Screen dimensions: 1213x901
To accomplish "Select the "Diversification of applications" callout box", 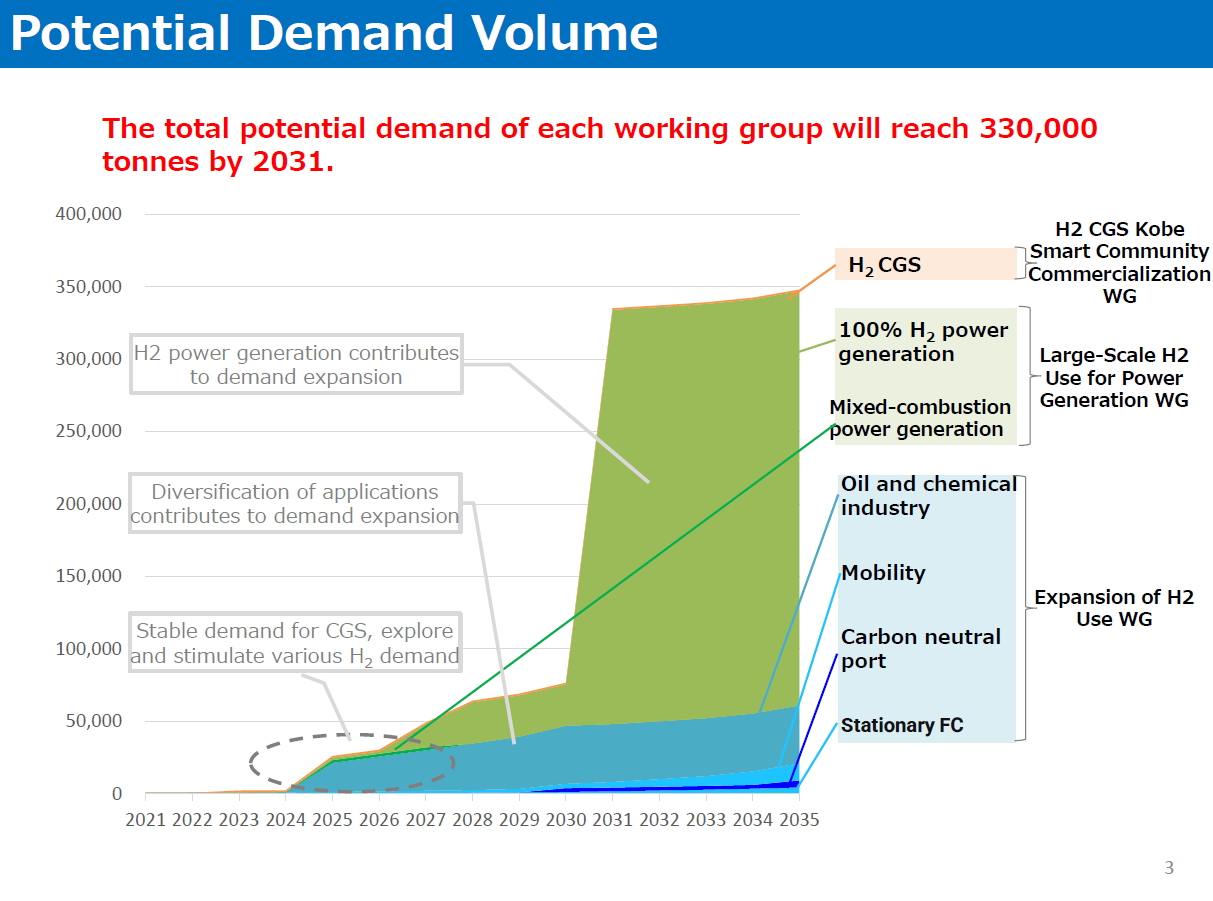I will 295,504.
